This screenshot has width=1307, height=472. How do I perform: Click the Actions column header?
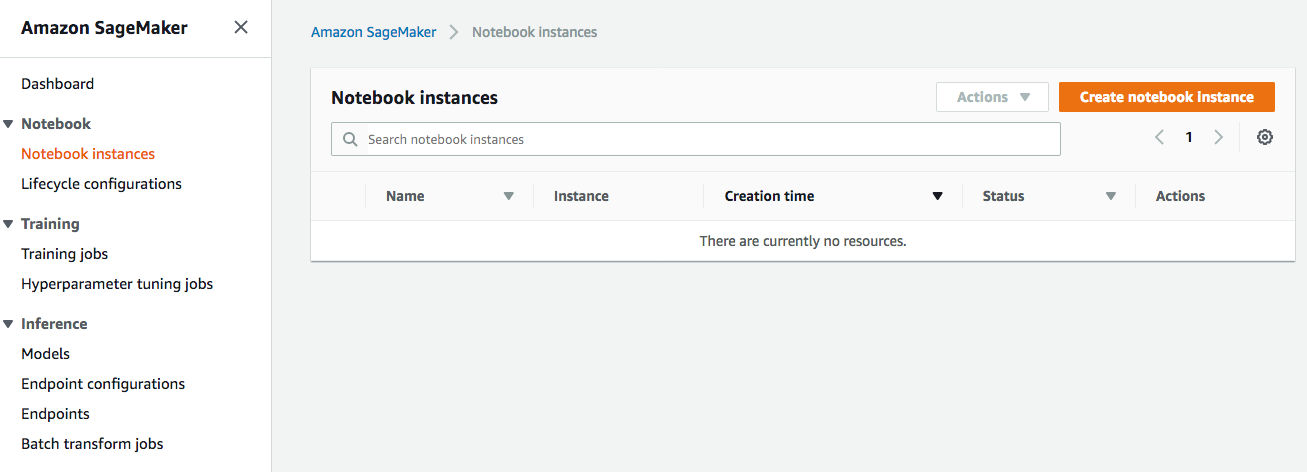[1180, 196]
